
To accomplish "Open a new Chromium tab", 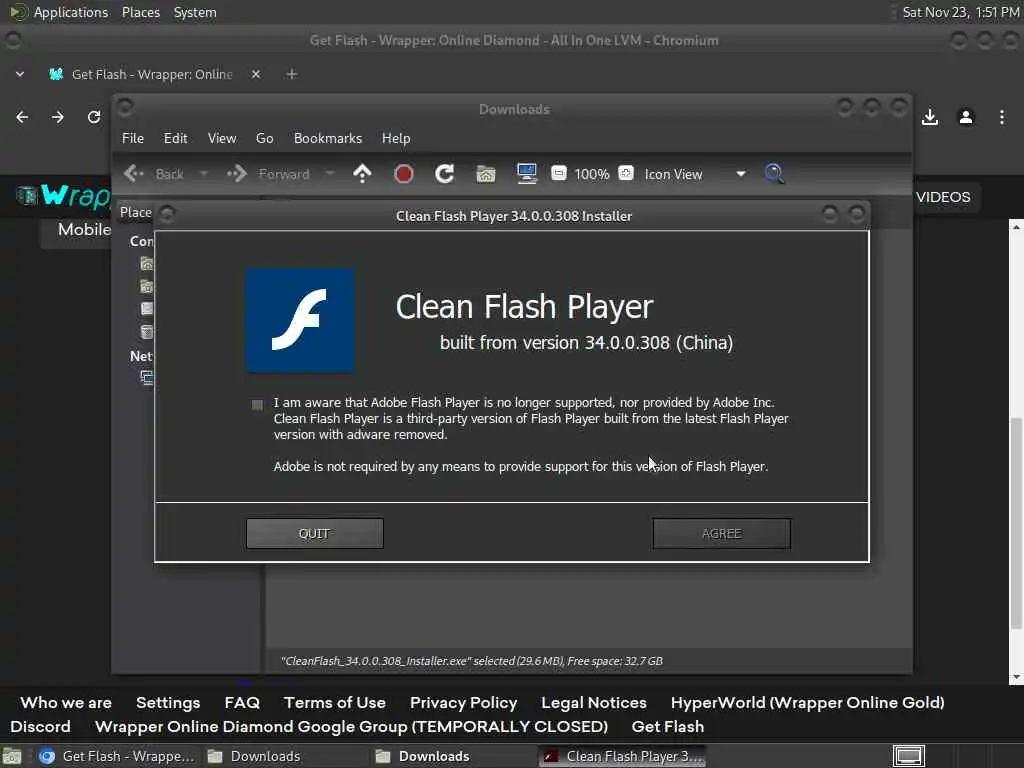I will (292, 74).
